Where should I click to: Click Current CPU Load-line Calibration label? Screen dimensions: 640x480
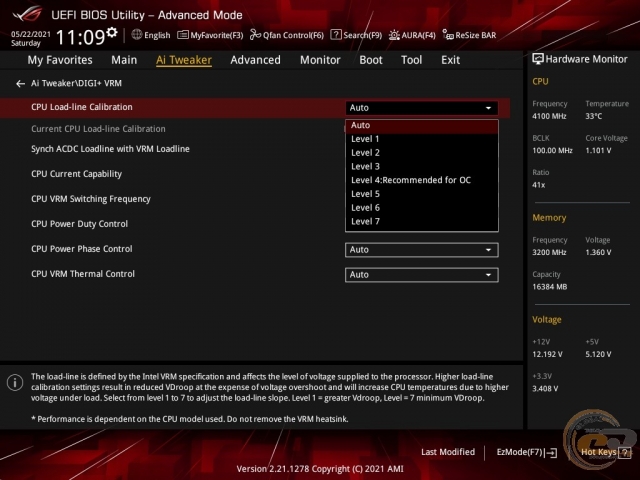[98, 129]
